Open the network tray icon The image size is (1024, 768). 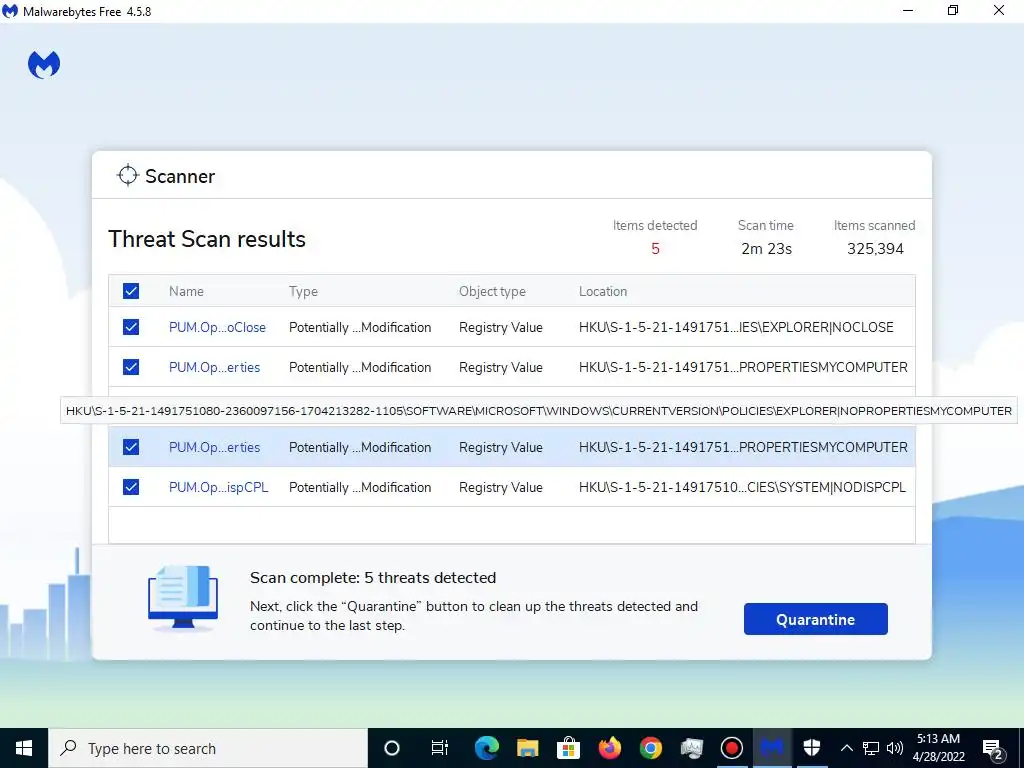tap(871, 748)
